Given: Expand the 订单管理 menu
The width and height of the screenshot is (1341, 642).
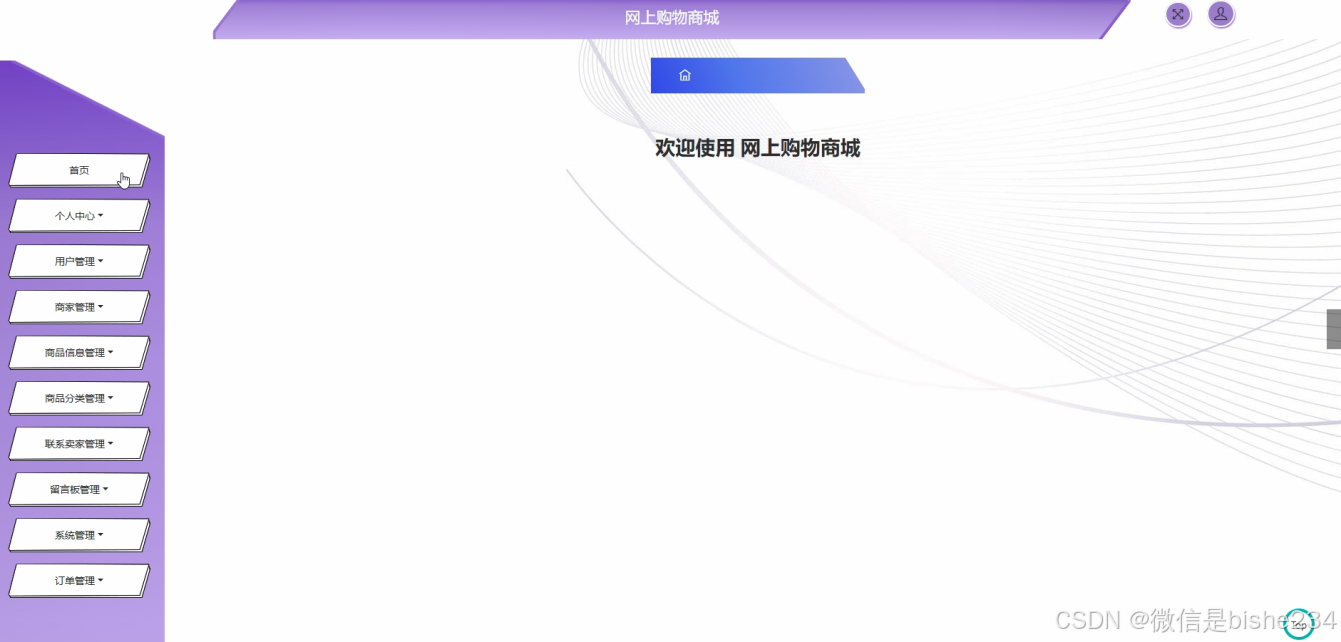Looking at the screenshot, I should (x=79, y=581).
